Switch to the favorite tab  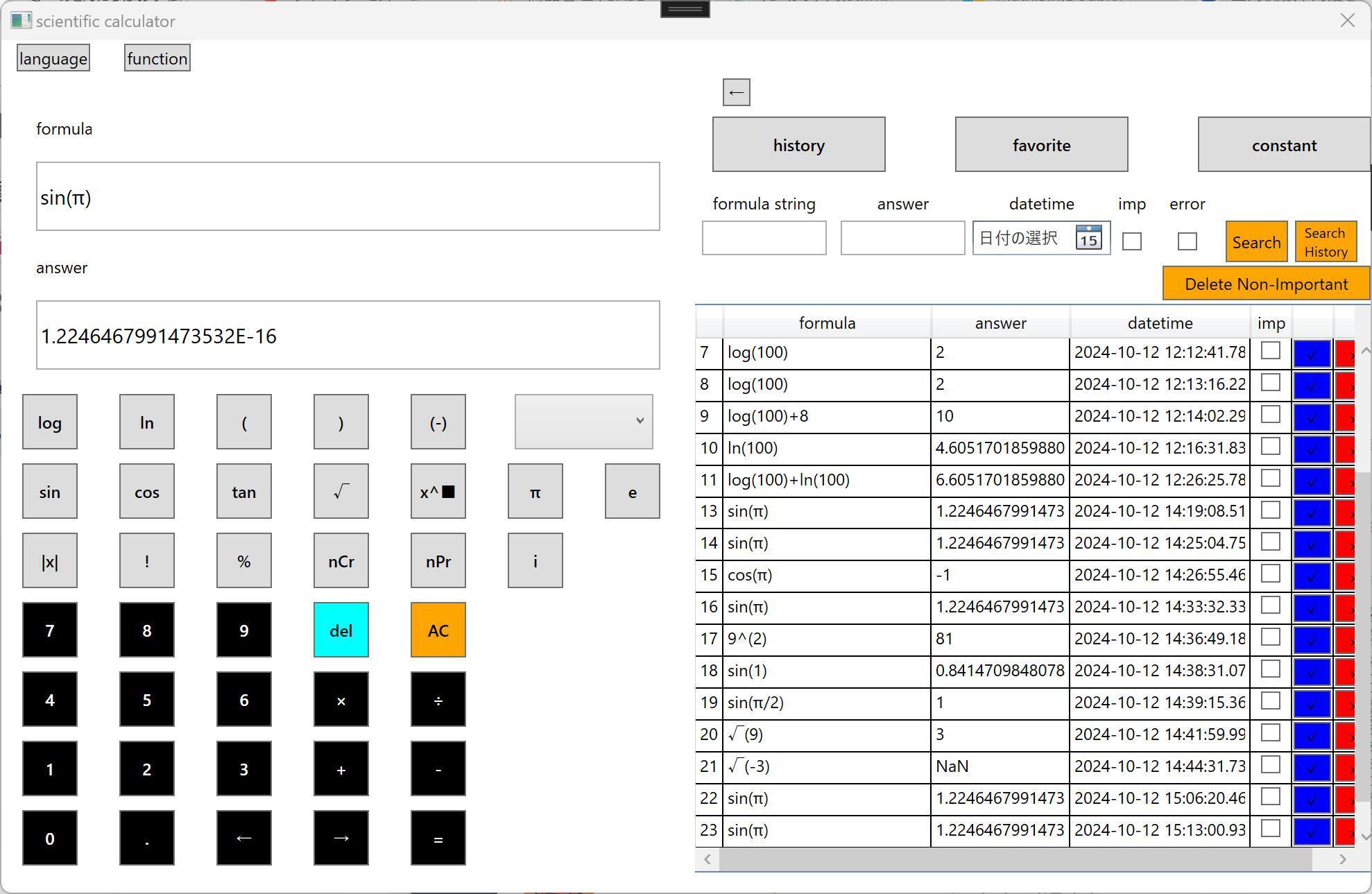(x=1041, y=145)
